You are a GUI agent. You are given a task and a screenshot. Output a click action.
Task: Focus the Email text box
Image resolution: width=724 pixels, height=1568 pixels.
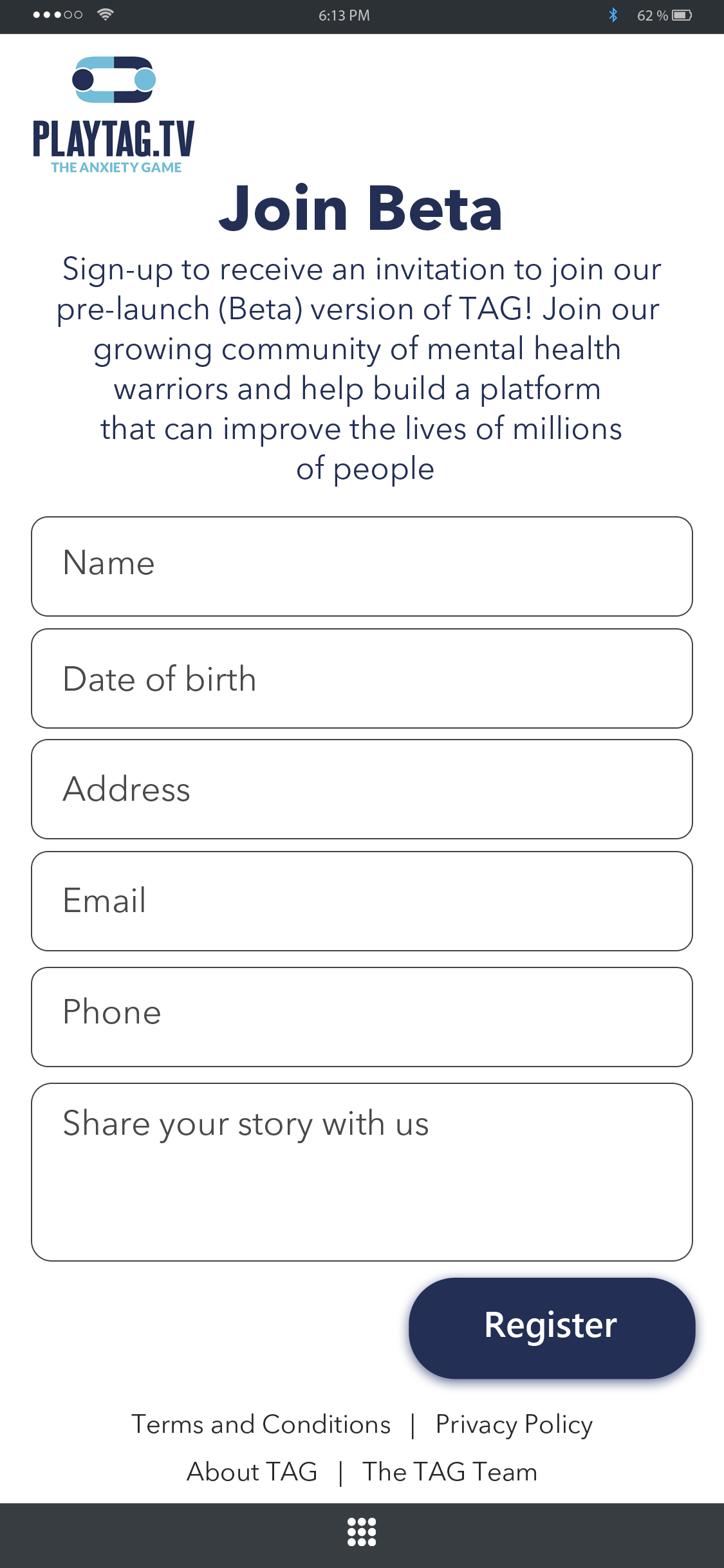pos(362,901)
